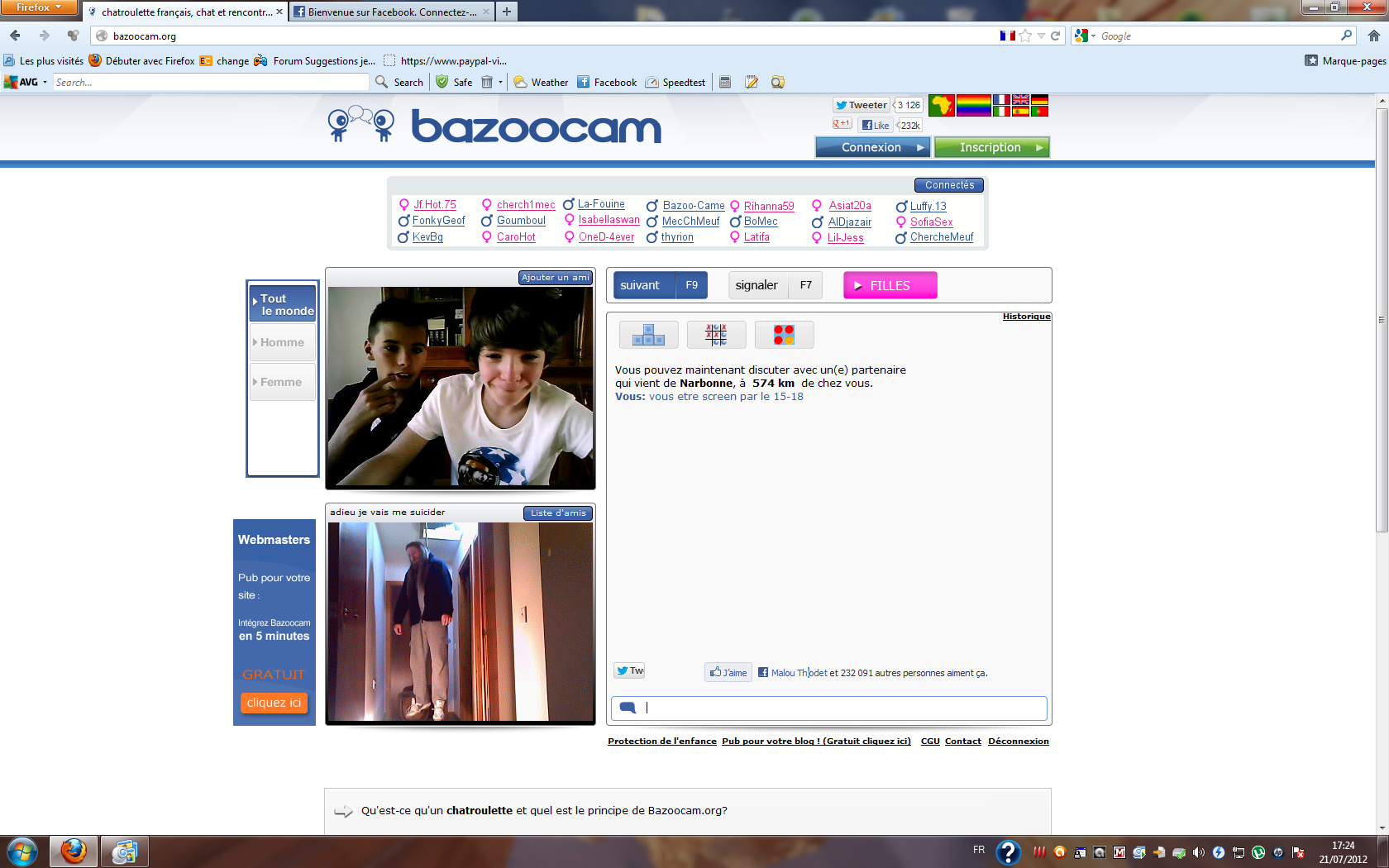Click the Tw tweet button in chat
Viewport: 1389px width, 868px height.
click(629, 670)
